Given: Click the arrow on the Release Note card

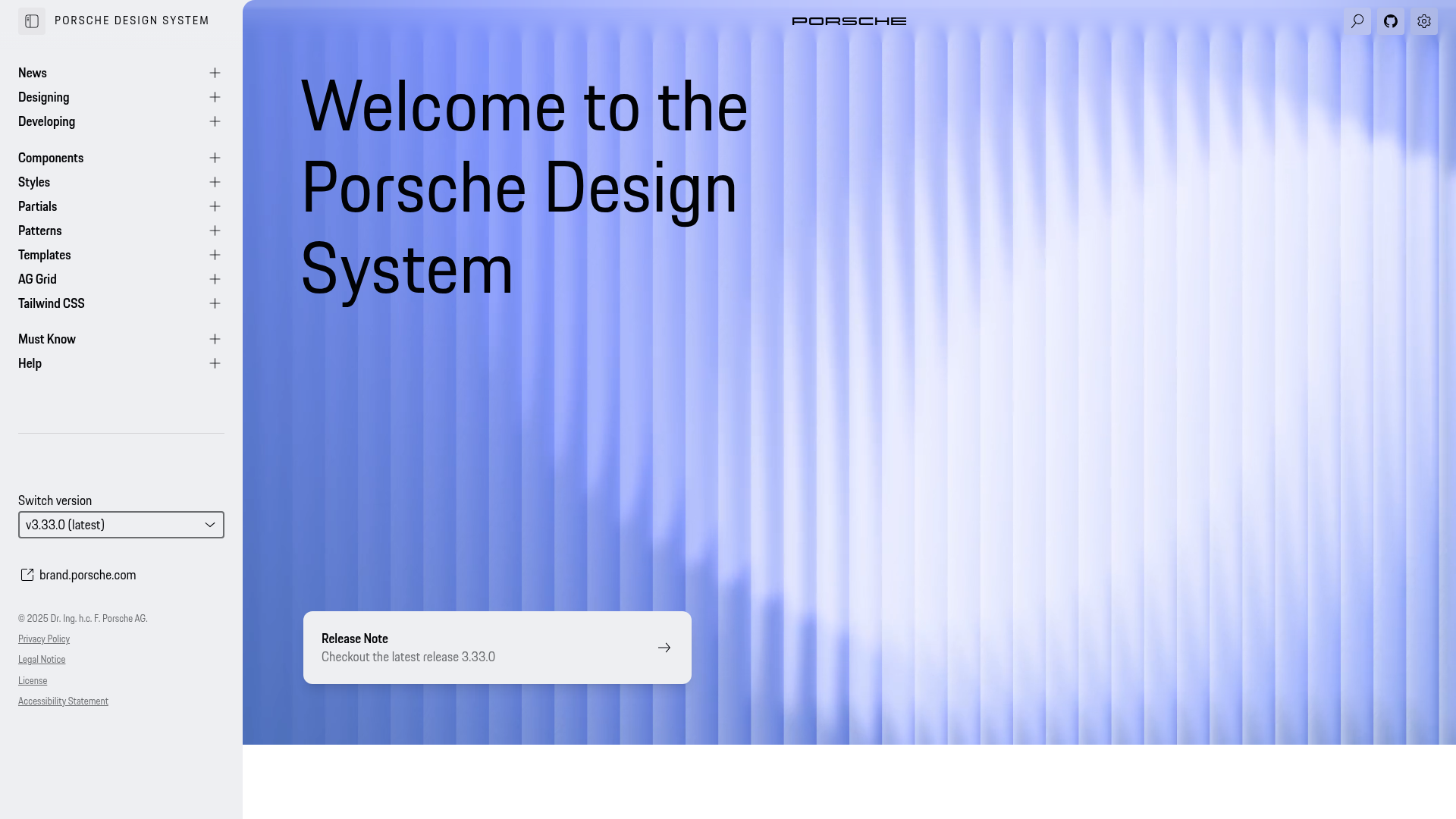Looking at the screenshot, I should [x=664, y=648].
